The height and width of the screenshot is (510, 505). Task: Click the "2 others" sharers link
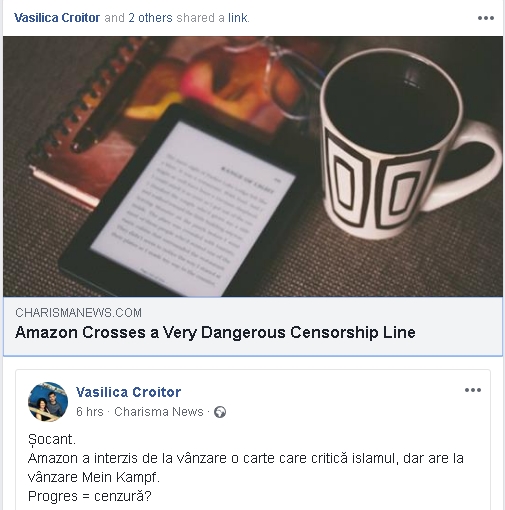click(x=150, y=18)
